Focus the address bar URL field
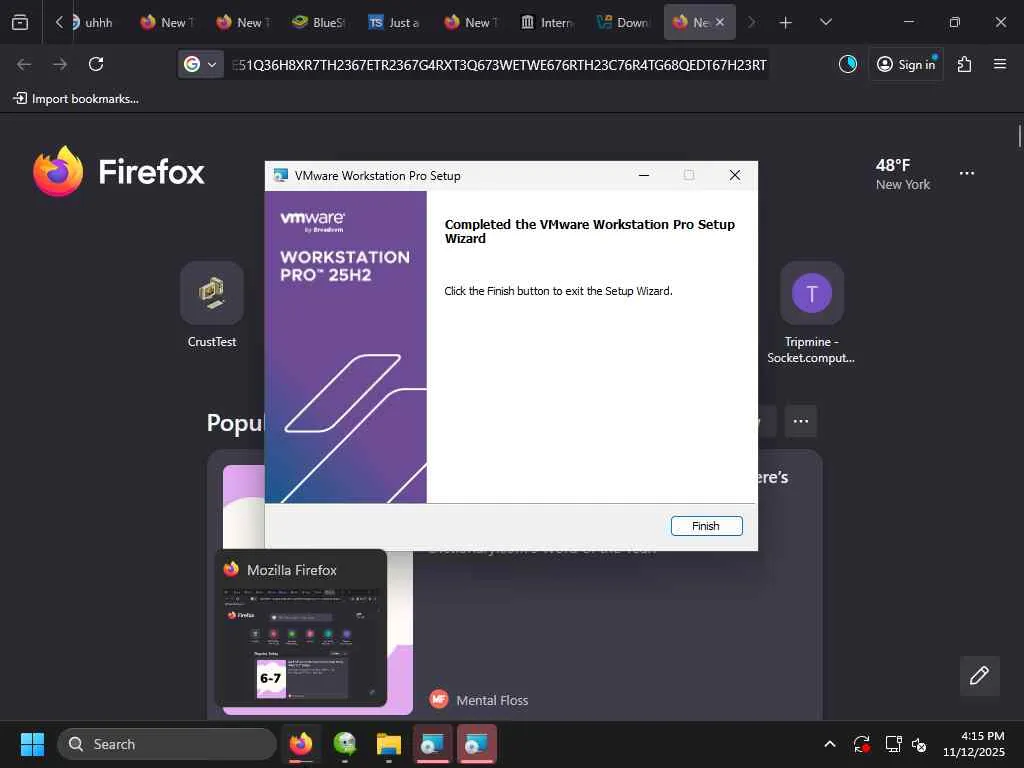The image size is (1024, 768). (499, 65)
